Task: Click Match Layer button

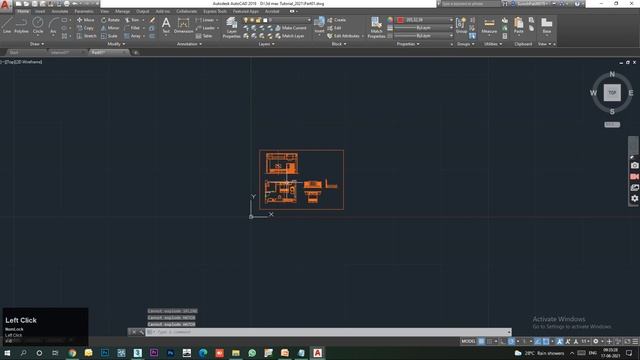Action: click(290, 36)
